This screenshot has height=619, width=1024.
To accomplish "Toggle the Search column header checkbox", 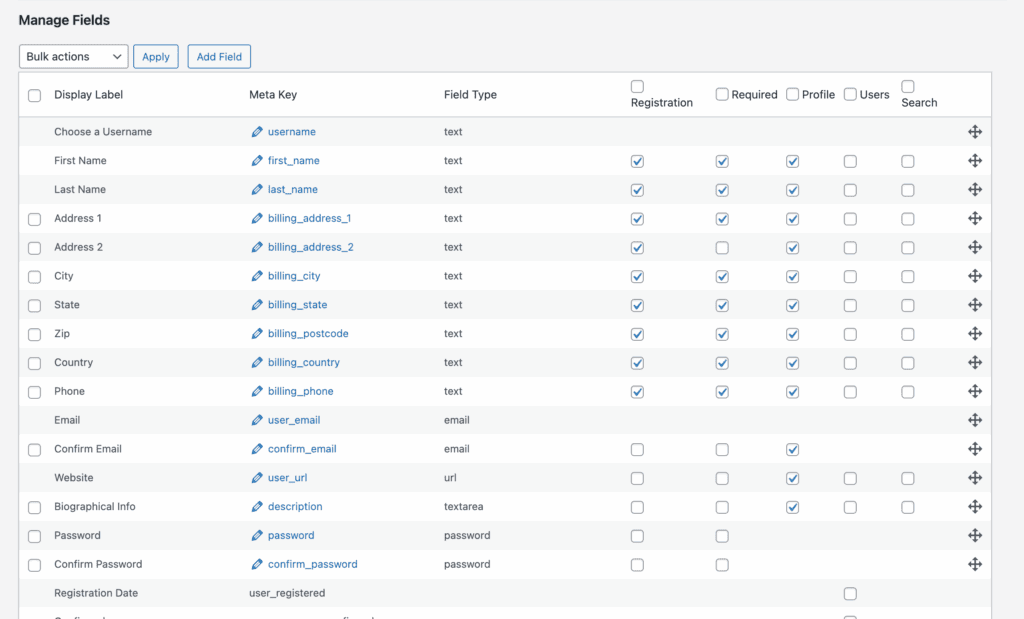I will [x=908, y=86].
